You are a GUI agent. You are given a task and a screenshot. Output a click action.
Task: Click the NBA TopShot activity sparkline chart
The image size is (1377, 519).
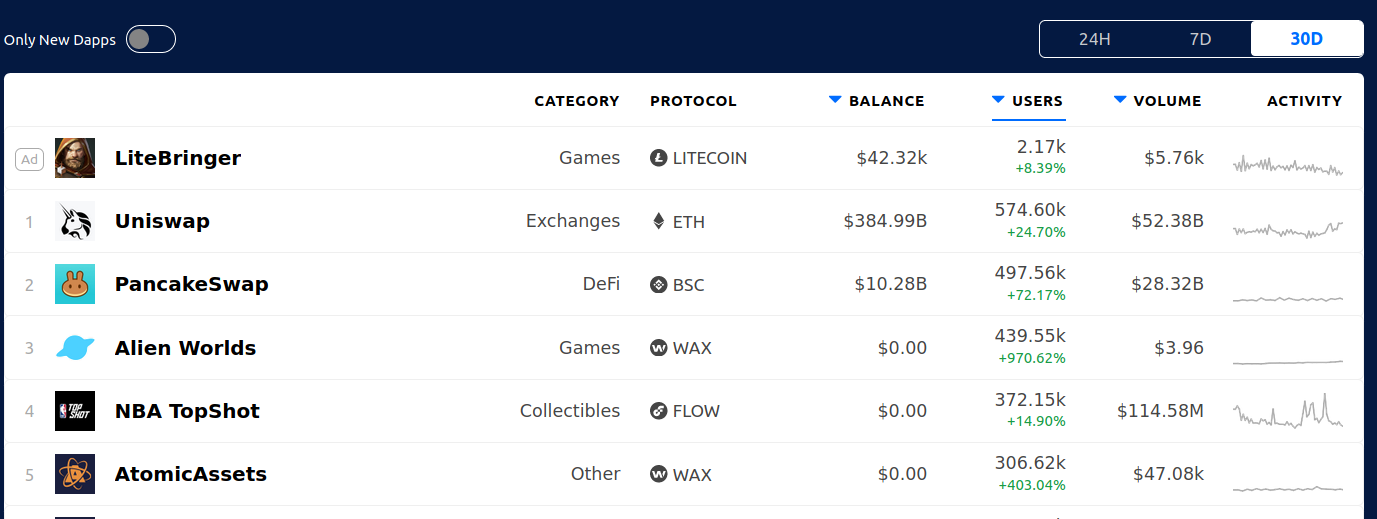[1288, 411]
